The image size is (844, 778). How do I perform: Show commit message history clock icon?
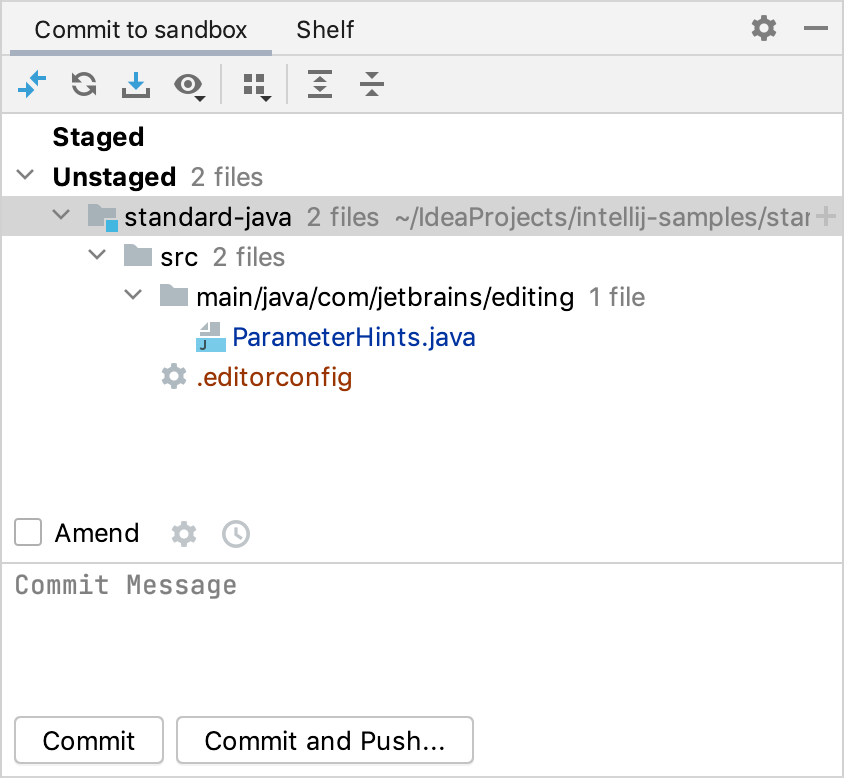236,534
